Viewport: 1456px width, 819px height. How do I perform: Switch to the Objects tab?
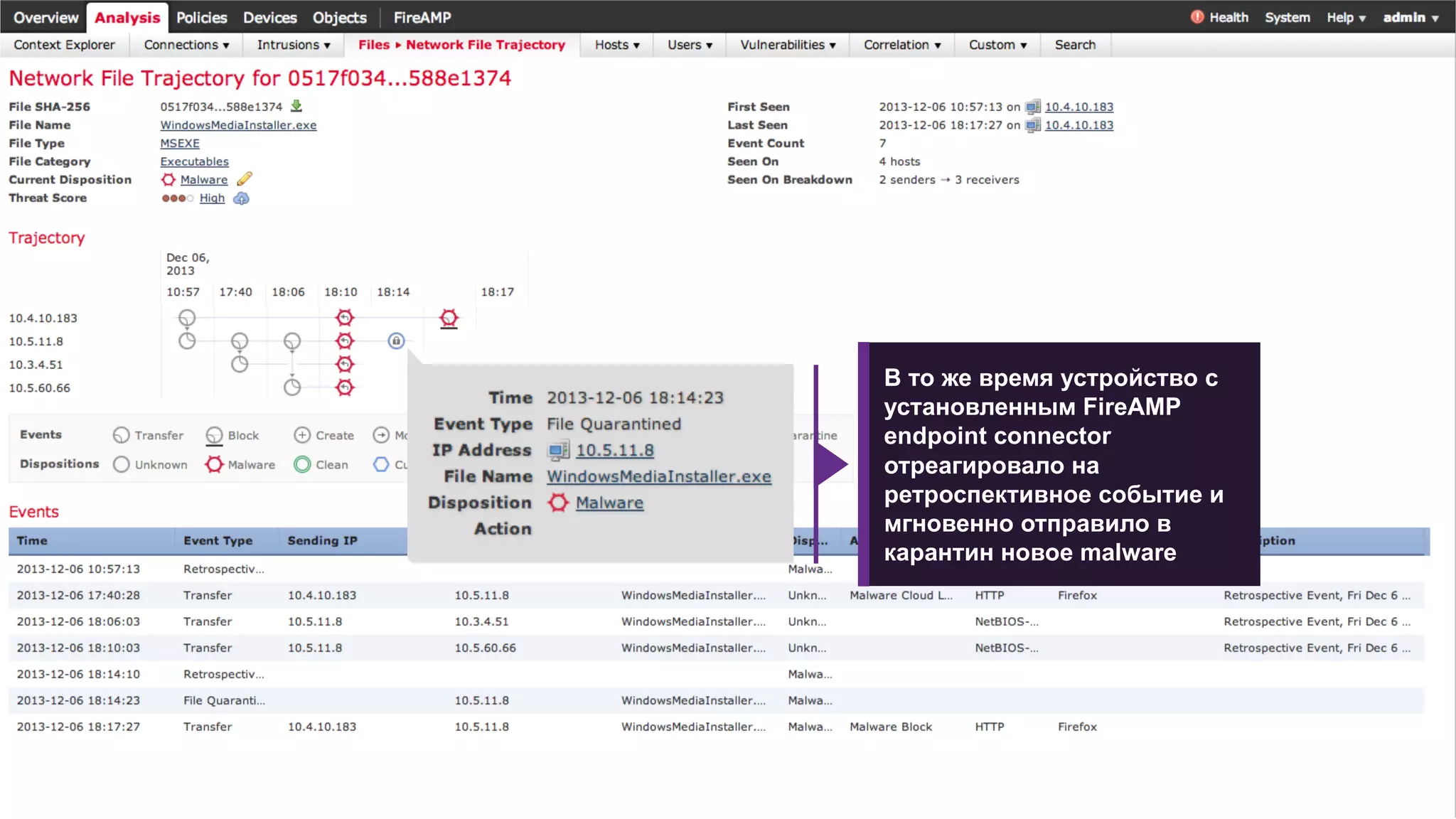(x=340, y=17)
